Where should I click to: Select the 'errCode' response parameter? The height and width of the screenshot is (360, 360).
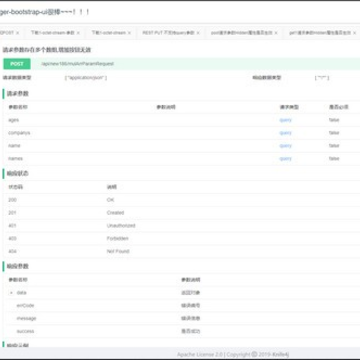pos(25,305)
